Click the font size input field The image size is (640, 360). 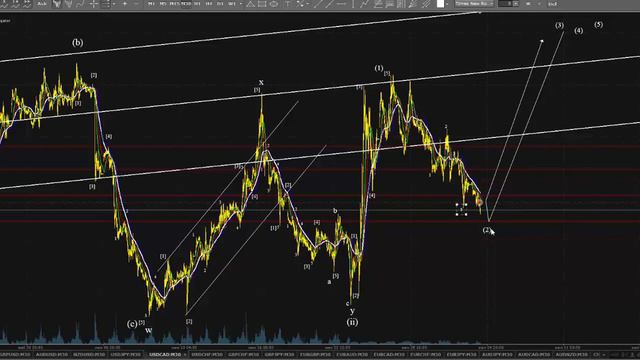tap(504, 4)
